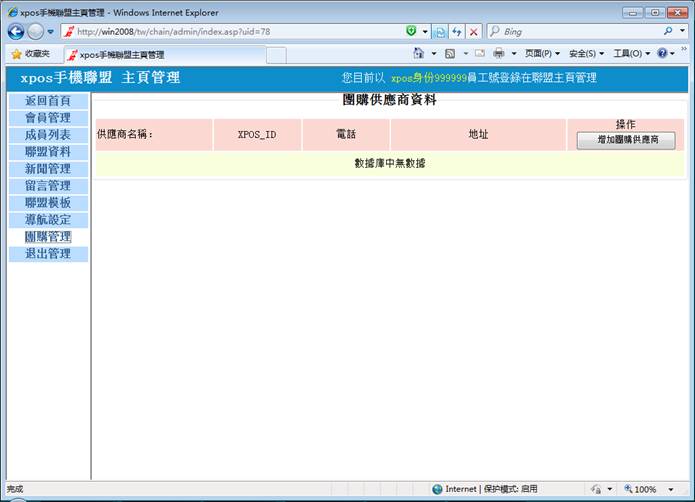Image resolution: width=695 pixels, height=502 pixels.
Task: Open 會員管理 in the sidebar menu
Action: pos(47,118)
